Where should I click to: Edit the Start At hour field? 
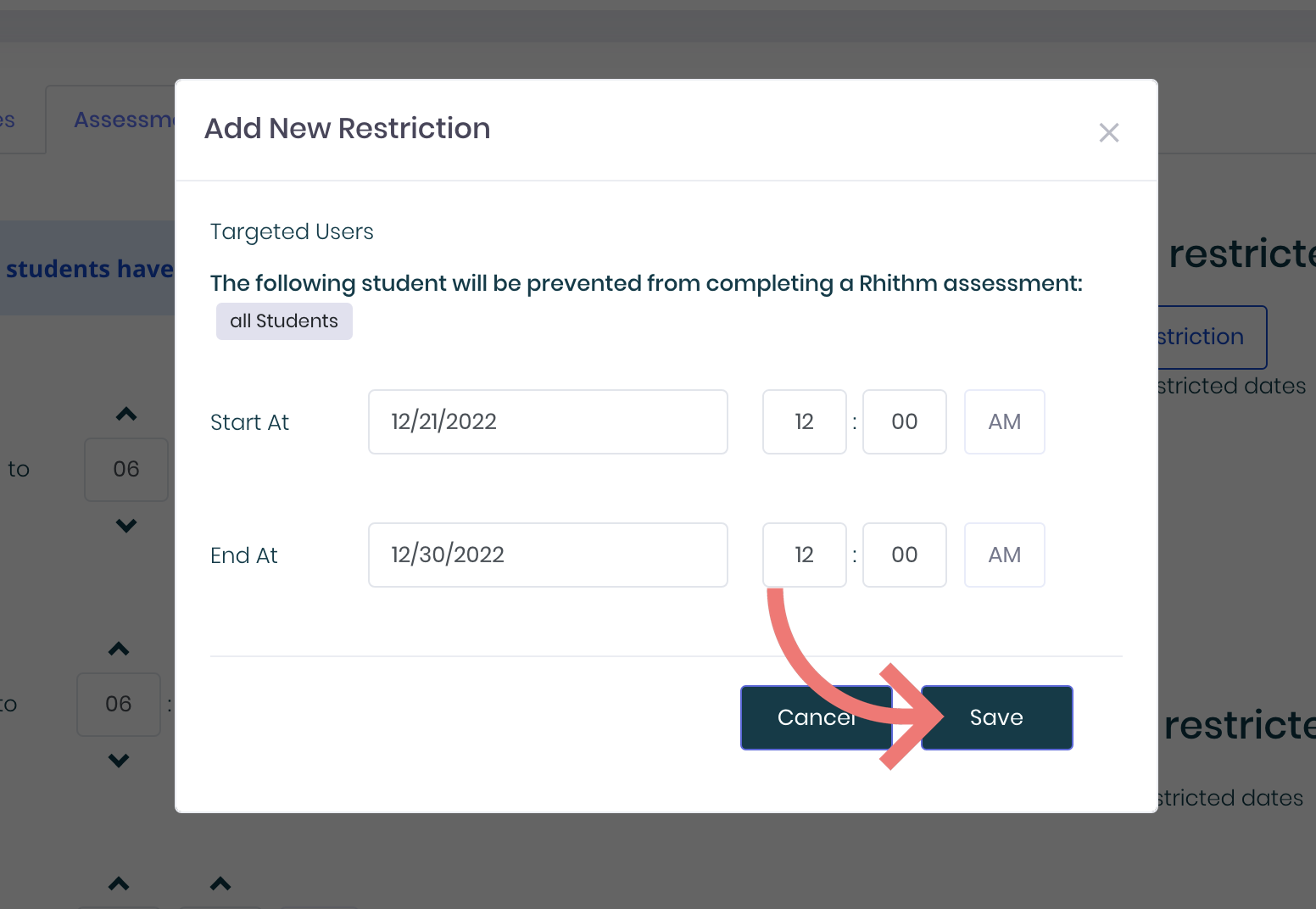tap(804, 421)
